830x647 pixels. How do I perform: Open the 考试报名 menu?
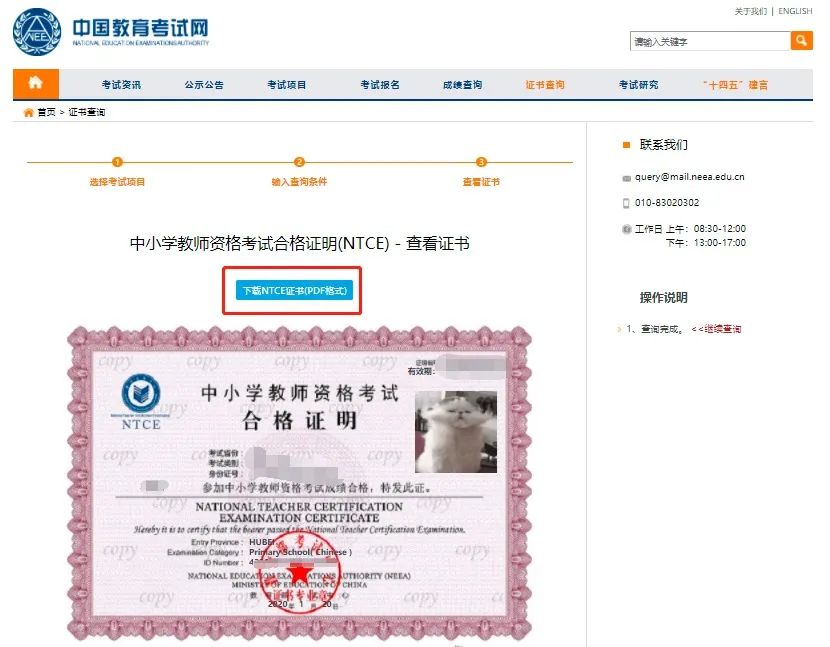380,85
